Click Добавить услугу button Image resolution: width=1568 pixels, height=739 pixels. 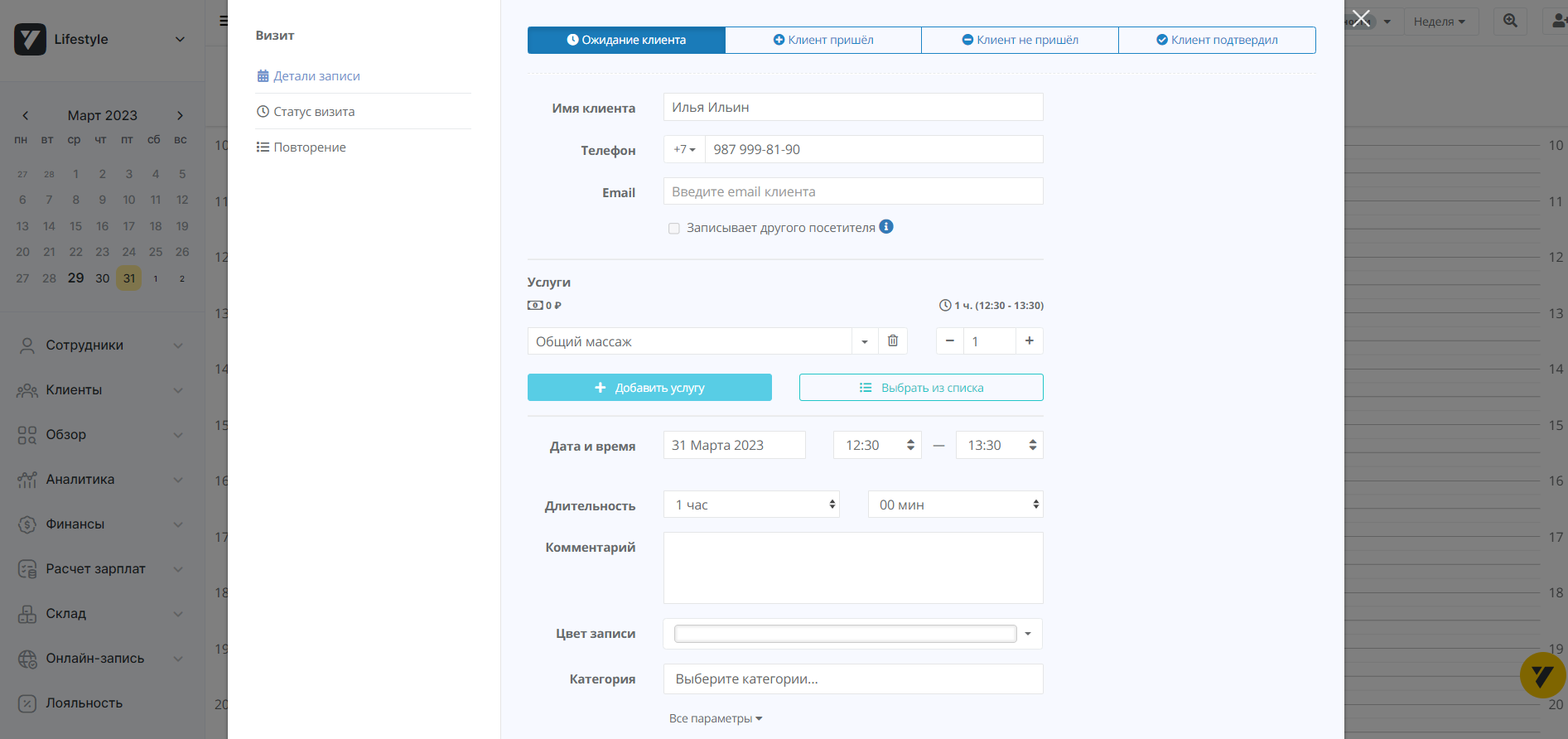pos(649,388)
